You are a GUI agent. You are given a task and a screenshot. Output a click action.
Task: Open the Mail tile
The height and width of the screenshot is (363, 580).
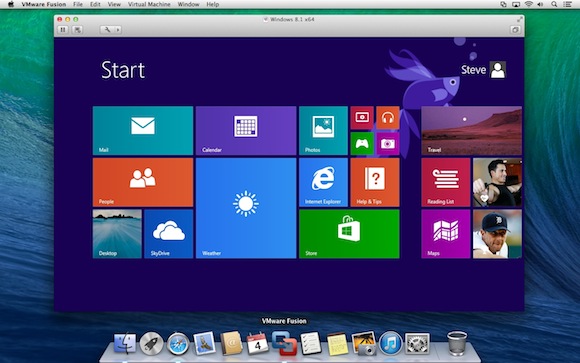tap(143, 130)
